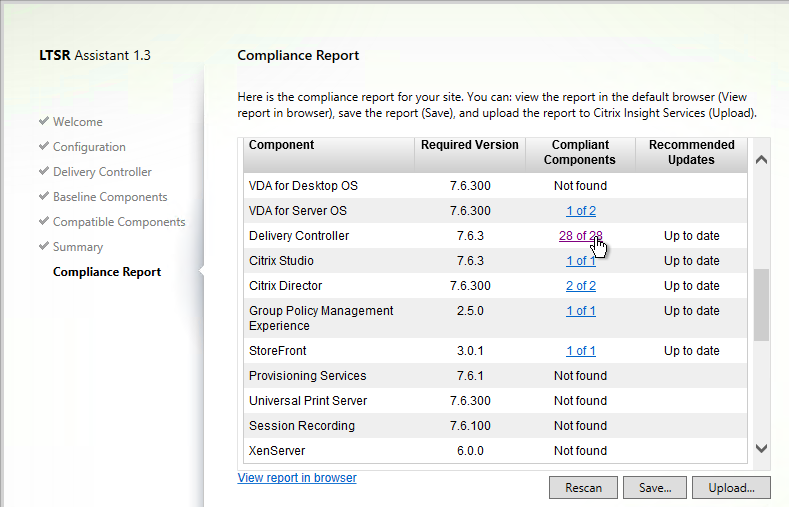Image resolution: width=789 pixels, height=507 pixels.
Task: Select the Compatible Components step
Action: [x=119, y=222]
